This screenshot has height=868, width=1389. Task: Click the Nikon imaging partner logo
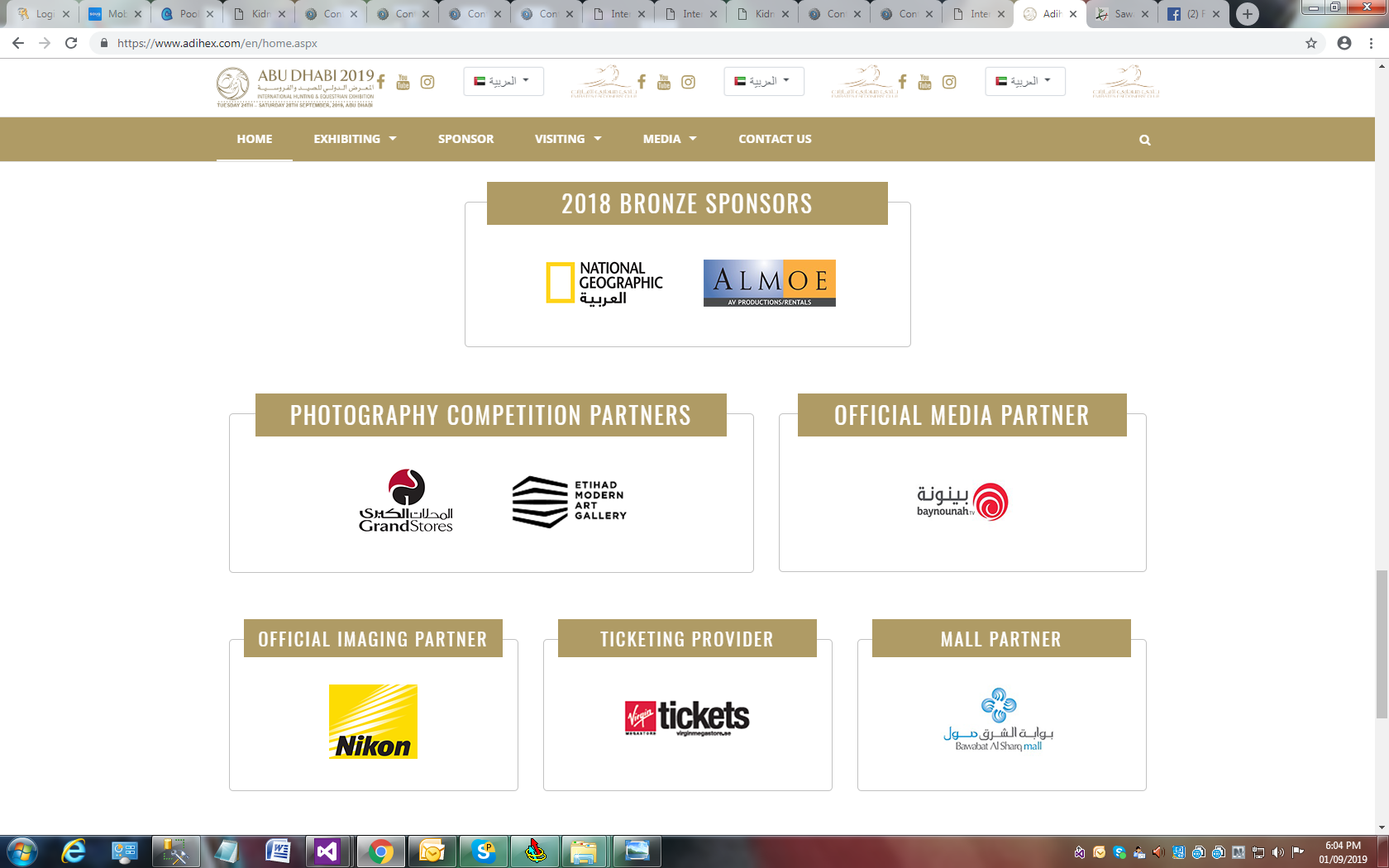[x=373, y=722]
